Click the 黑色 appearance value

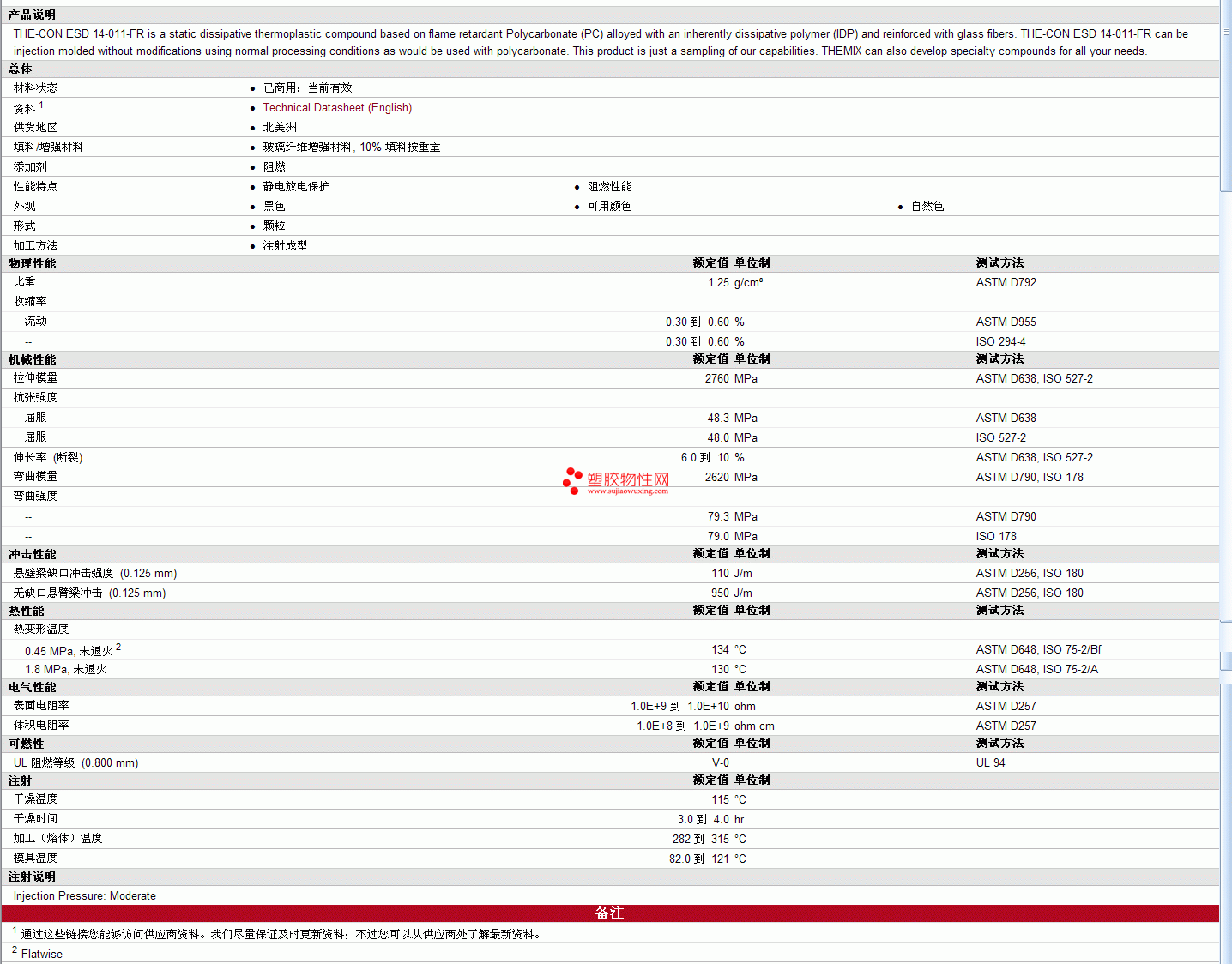[274, 206]
